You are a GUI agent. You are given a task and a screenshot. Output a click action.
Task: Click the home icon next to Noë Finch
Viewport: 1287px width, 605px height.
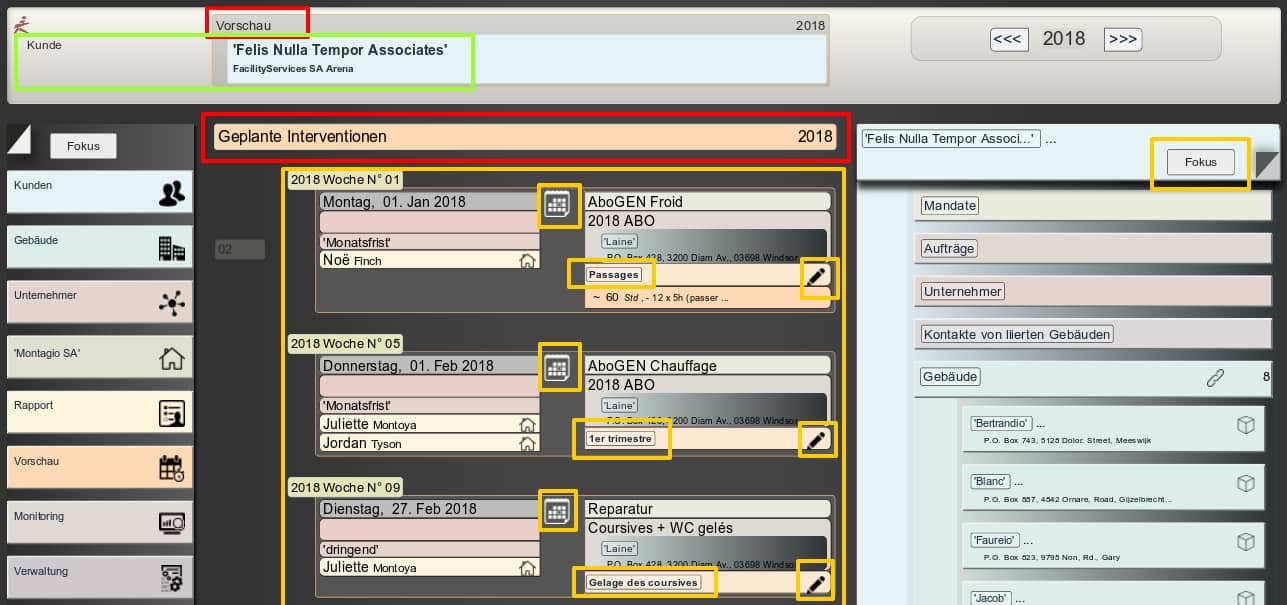pos(527,261)
